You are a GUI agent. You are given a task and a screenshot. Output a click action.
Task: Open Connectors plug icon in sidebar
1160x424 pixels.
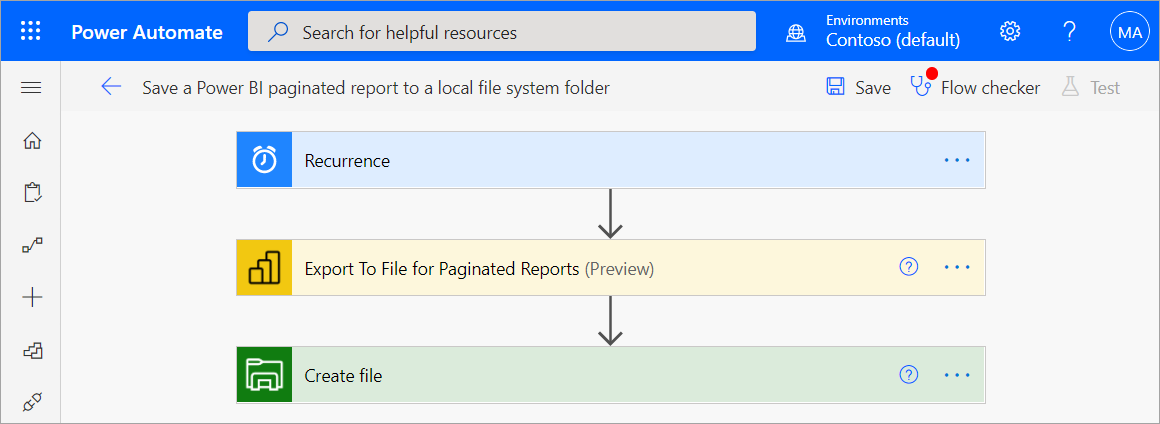point(32,403)
